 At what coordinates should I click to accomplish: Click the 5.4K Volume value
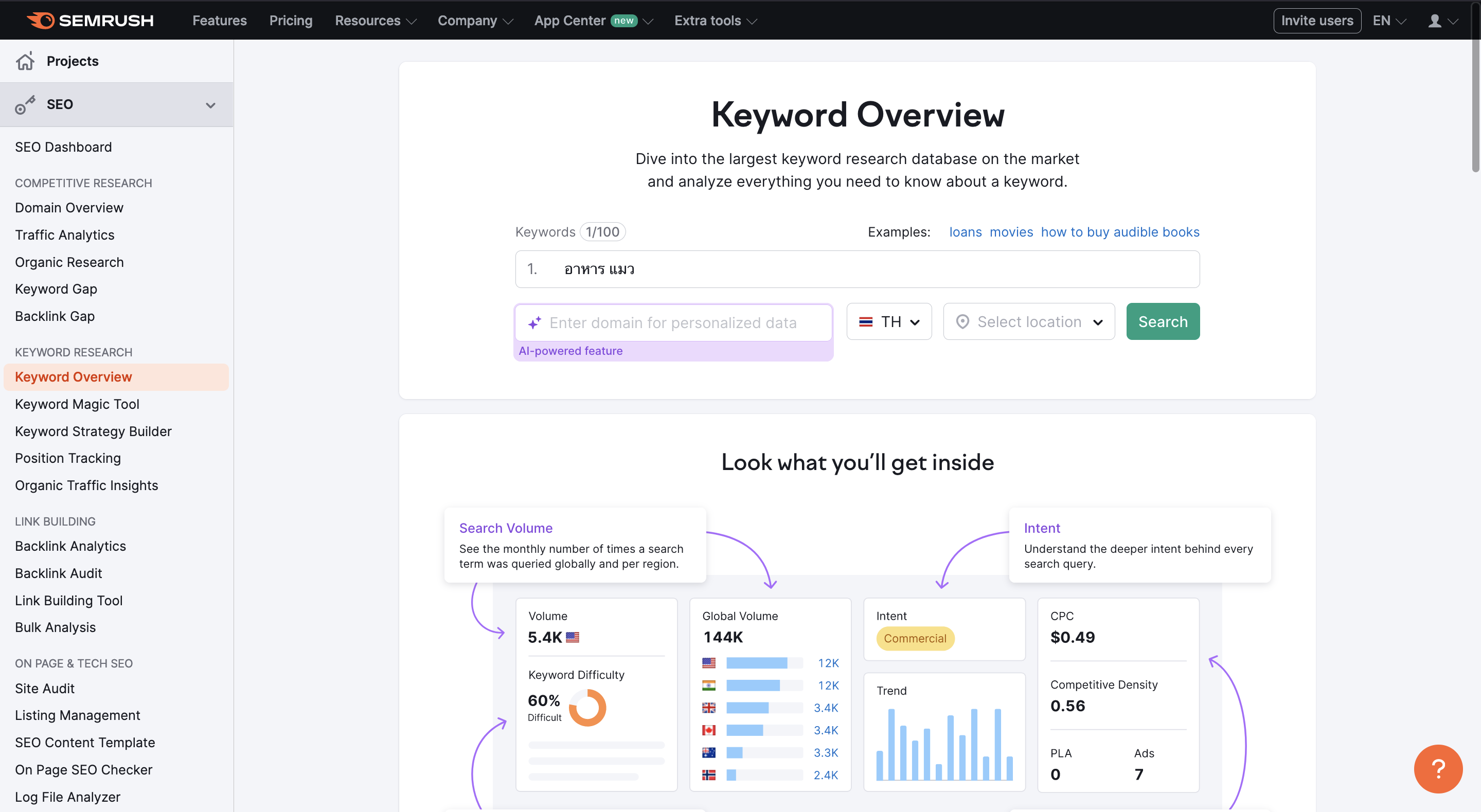click(x=544, y=637)
